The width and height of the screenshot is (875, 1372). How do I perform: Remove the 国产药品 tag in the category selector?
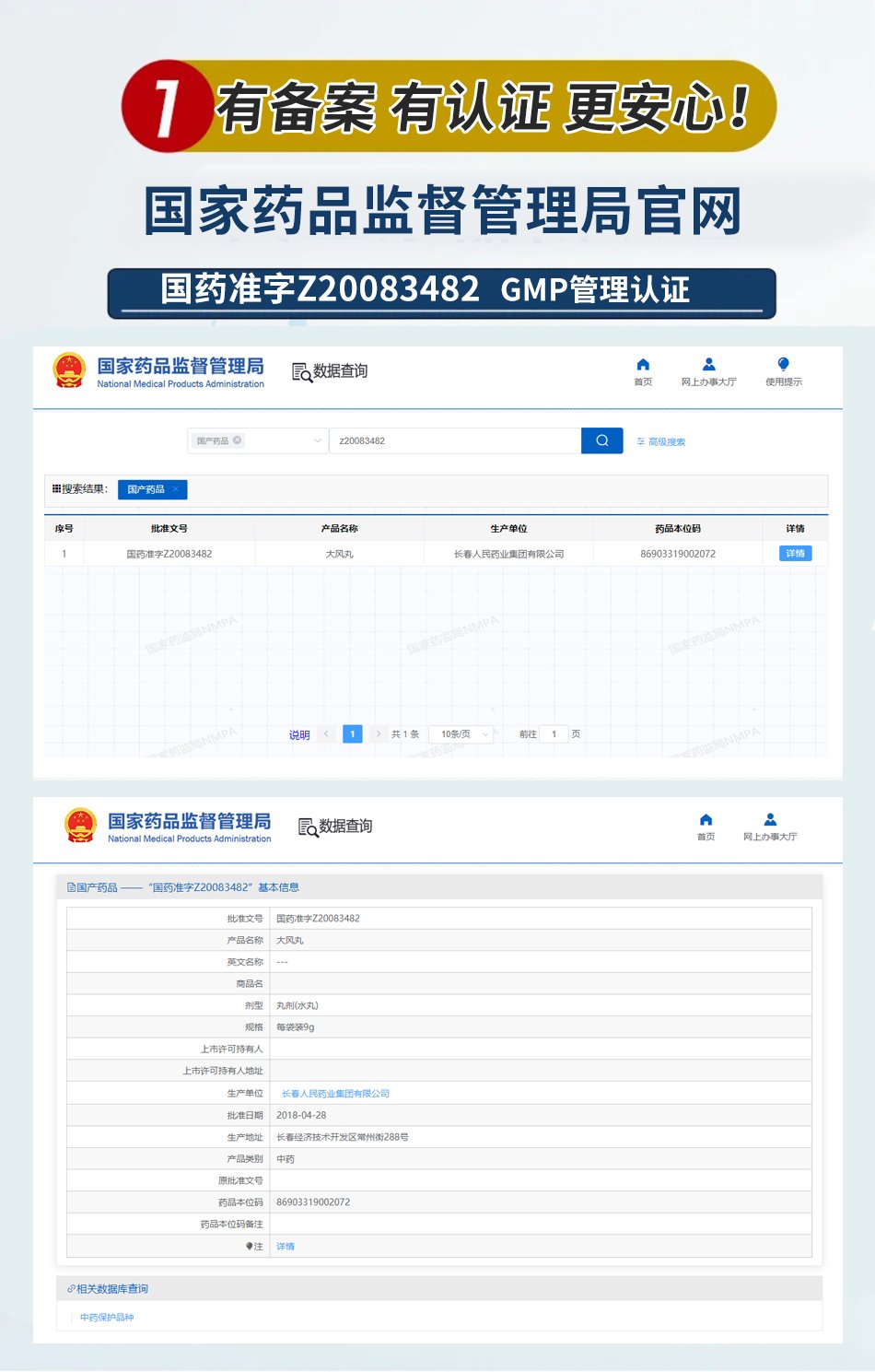(238, 440)
